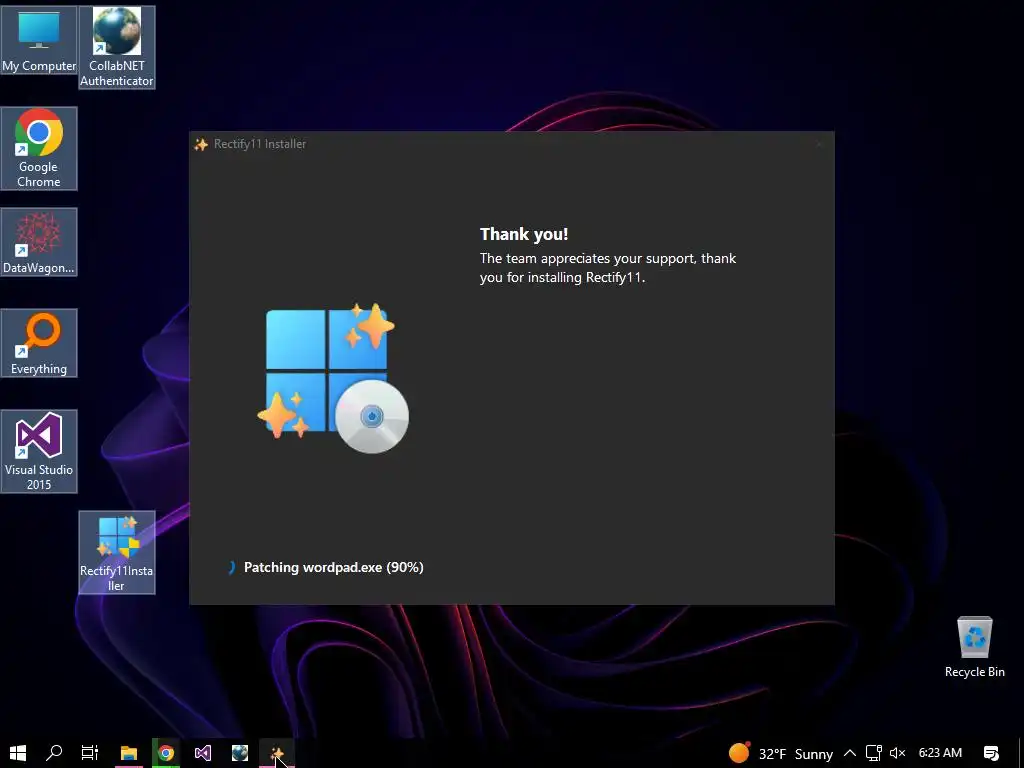Click the Rectify11 Installer window title text

(x=260, y=144)
